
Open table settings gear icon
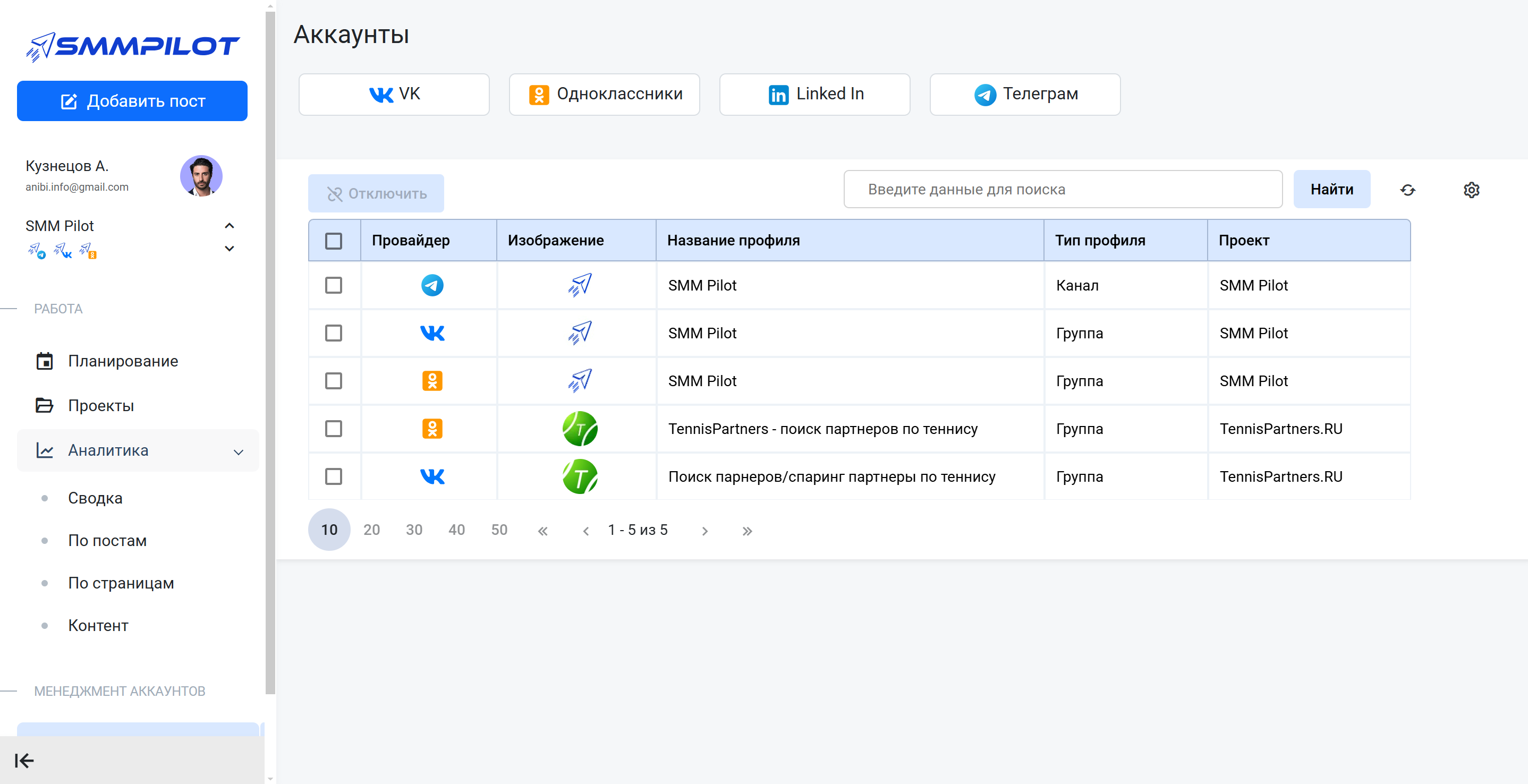[1471, 190]
